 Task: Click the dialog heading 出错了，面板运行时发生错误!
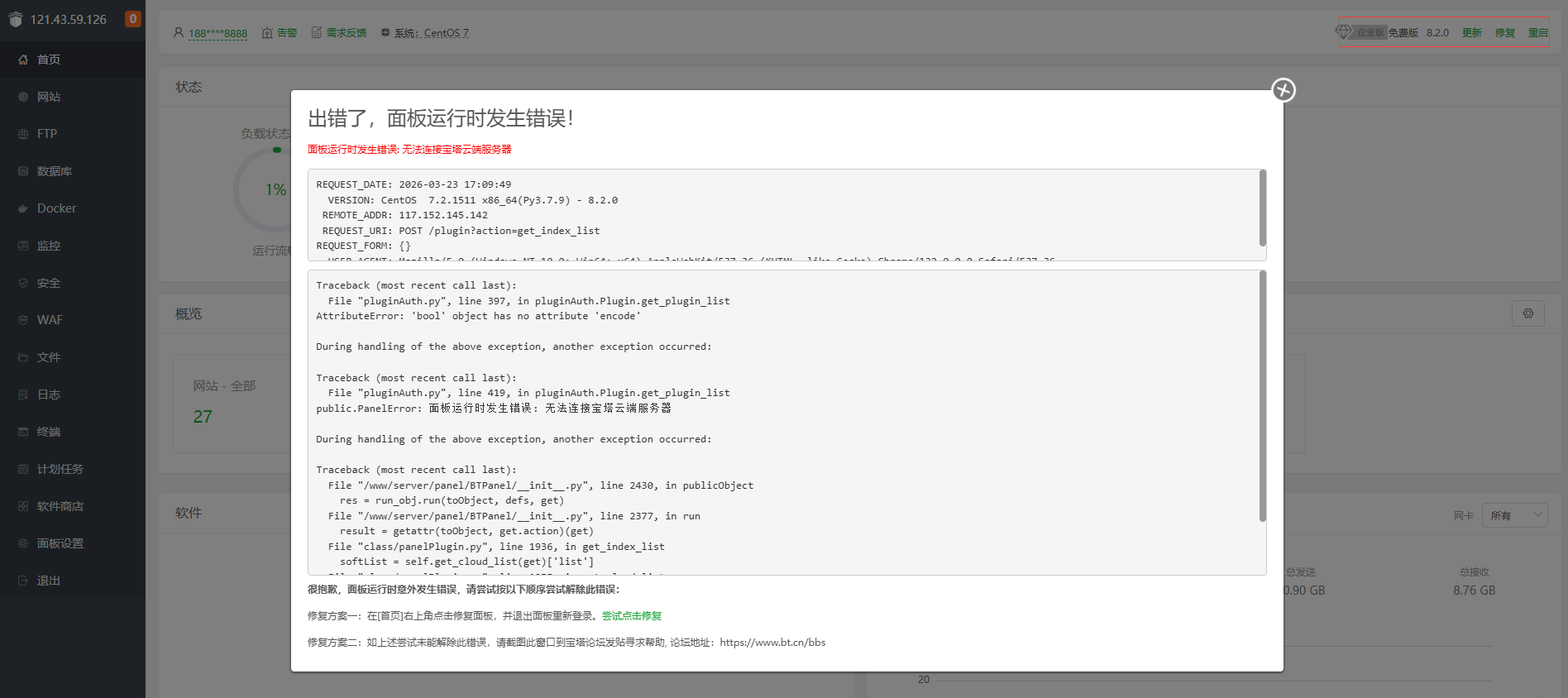click(441, 118)
